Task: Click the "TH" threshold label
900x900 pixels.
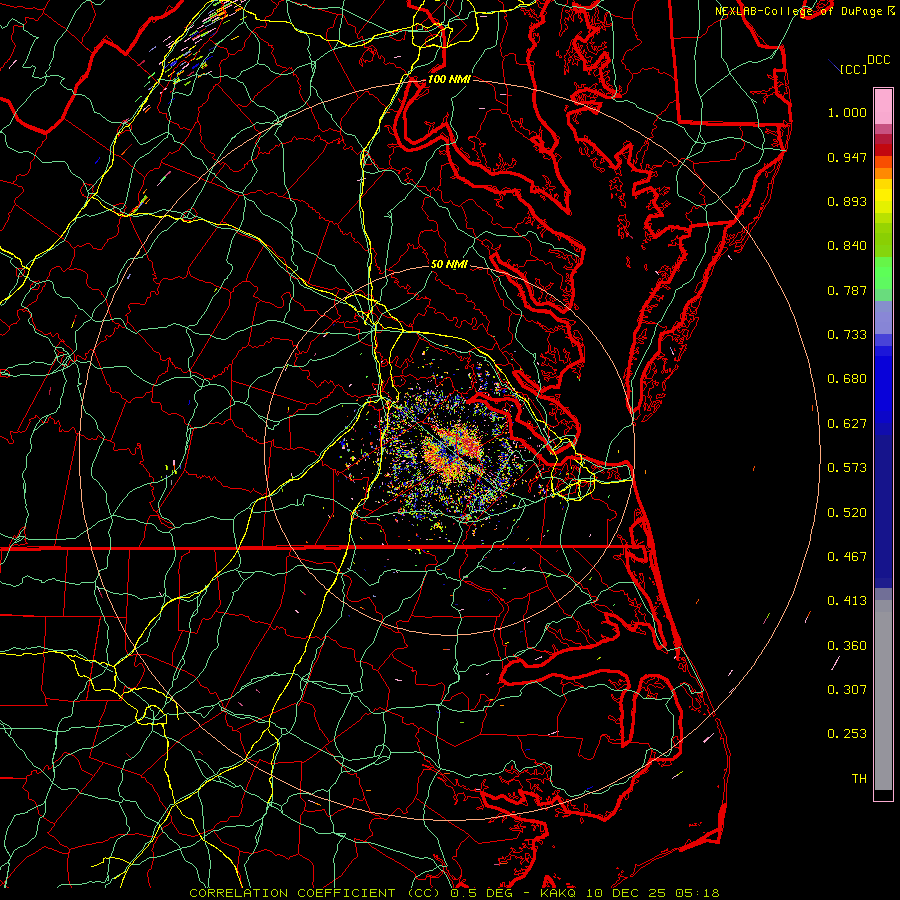Action: pyautogui.click(x=859, y=779)
